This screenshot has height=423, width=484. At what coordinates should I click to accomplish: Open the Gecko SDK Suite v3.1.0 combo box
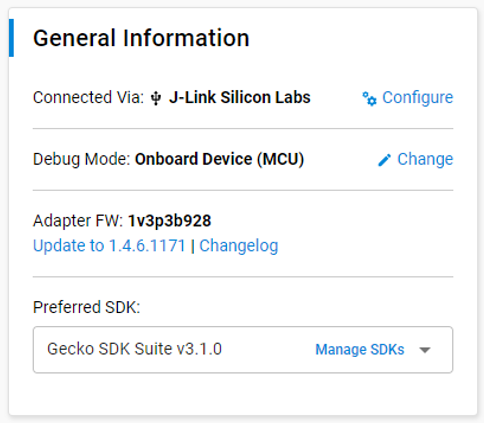[243, 350]
